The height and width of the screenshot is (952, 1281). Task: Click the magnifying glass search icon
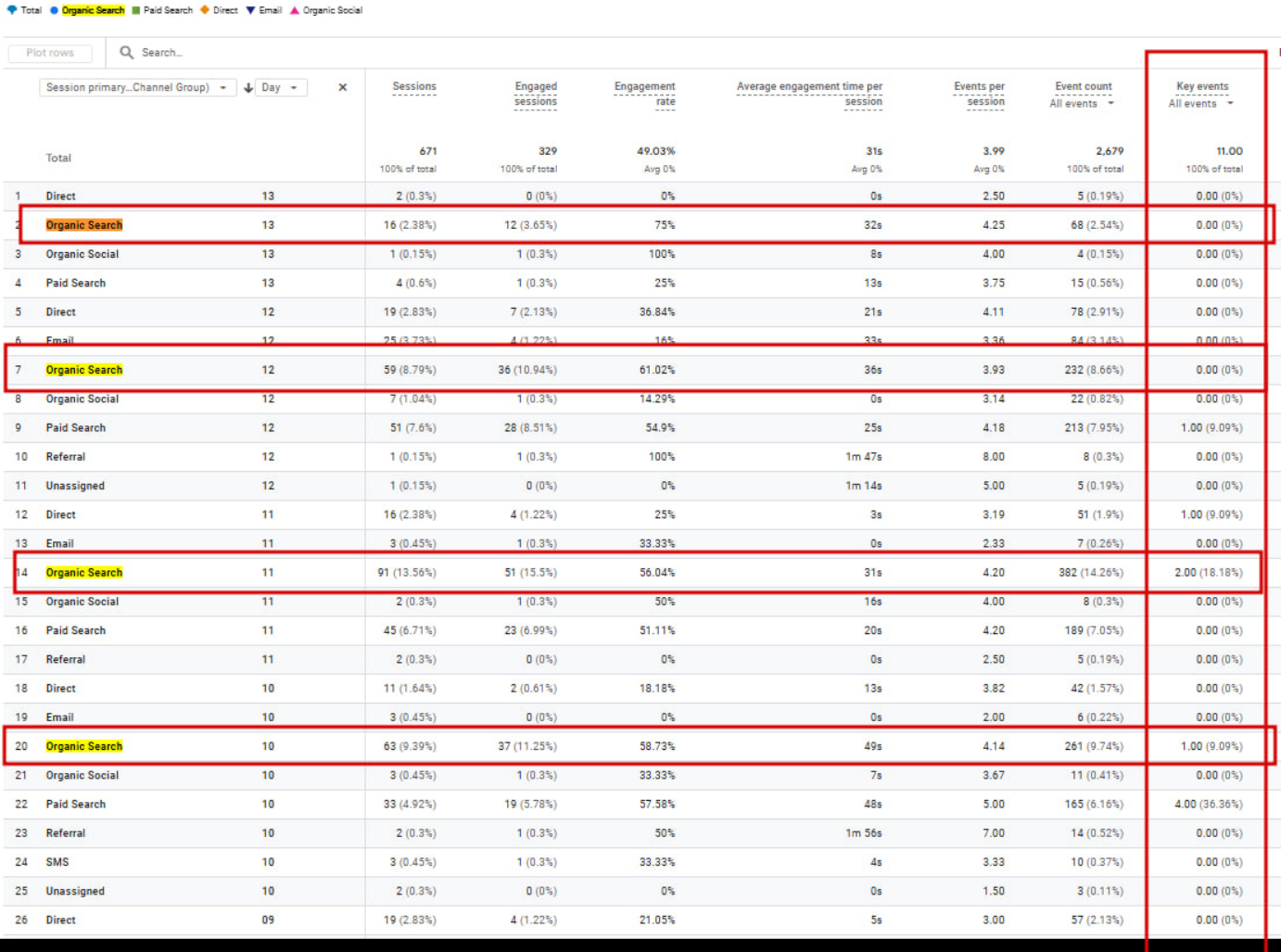[x=126, y=53]
